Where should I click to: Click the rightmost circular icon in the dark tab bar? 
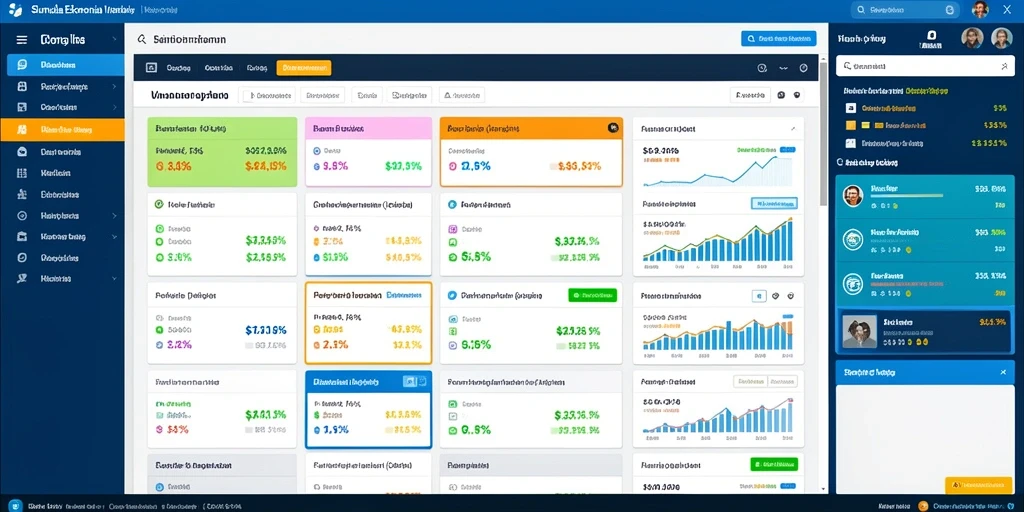coord(804,67)
